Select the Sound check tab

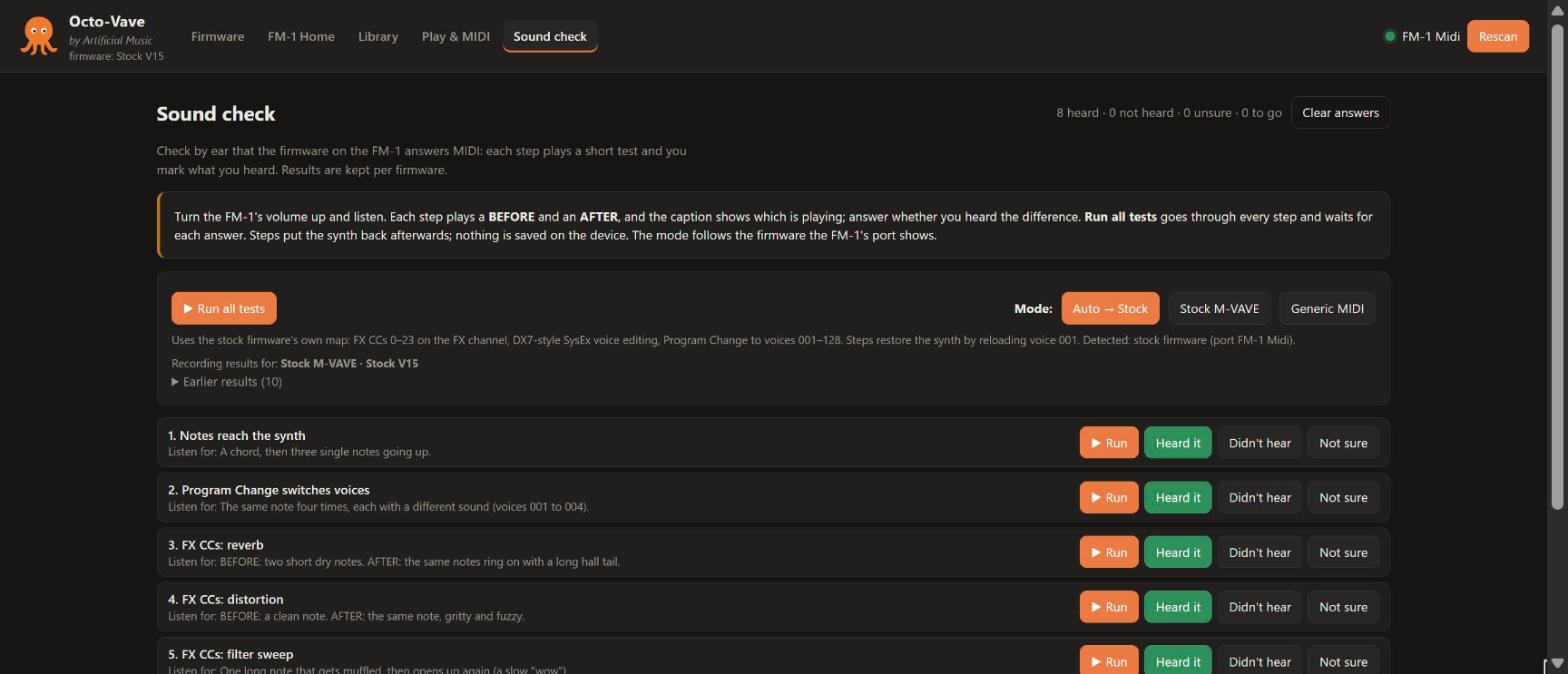(x=550, y=36)
